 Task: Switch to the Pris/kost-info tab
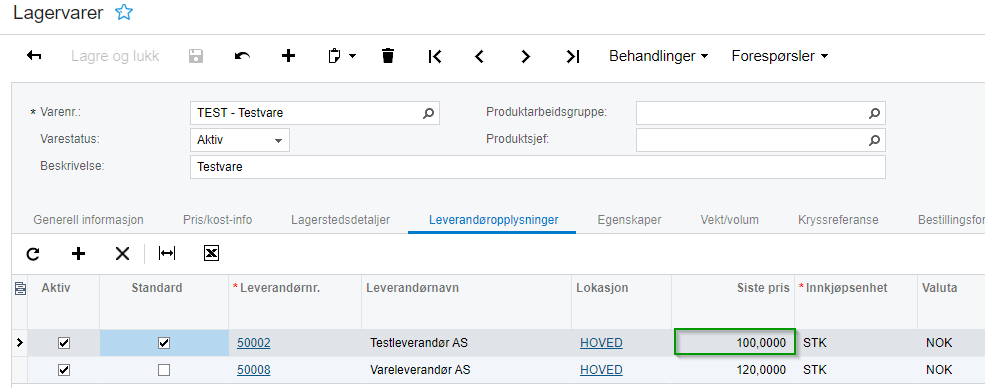point(217,220)
